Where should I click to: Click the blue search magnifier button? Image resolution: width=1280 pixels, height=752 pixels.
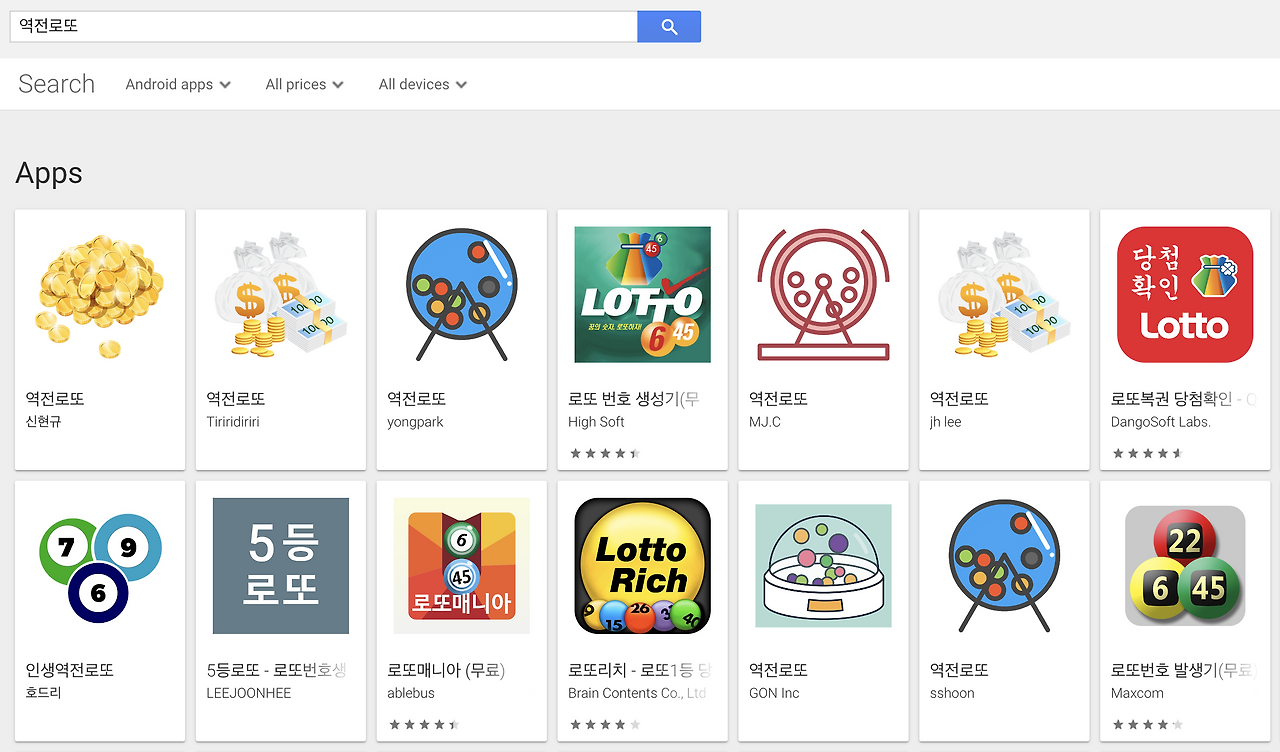669,27
